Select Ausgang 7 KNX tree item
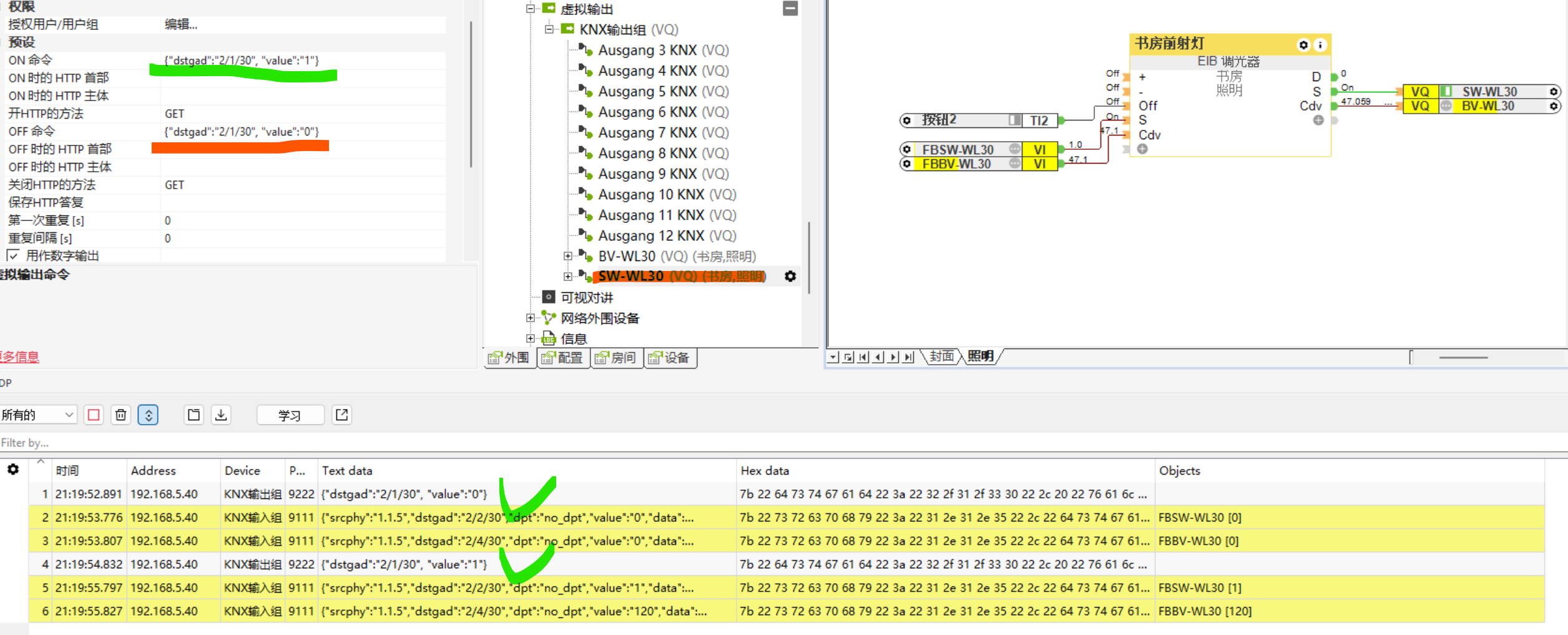Image resolution: width=1568 pixels, height=635 pixels. (x=663, y=132)
